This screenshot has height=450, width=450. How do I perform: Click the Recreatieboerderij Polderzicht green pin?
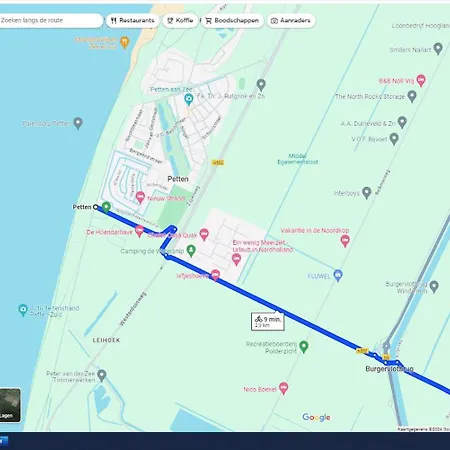303,347
